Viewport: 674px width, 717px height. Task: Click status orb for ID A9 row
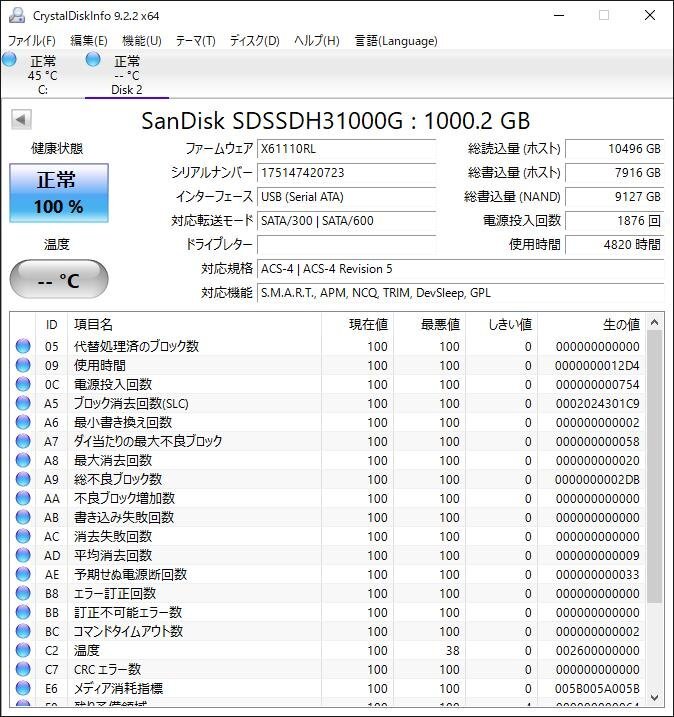pyautogui.click(x=23, y=479)
